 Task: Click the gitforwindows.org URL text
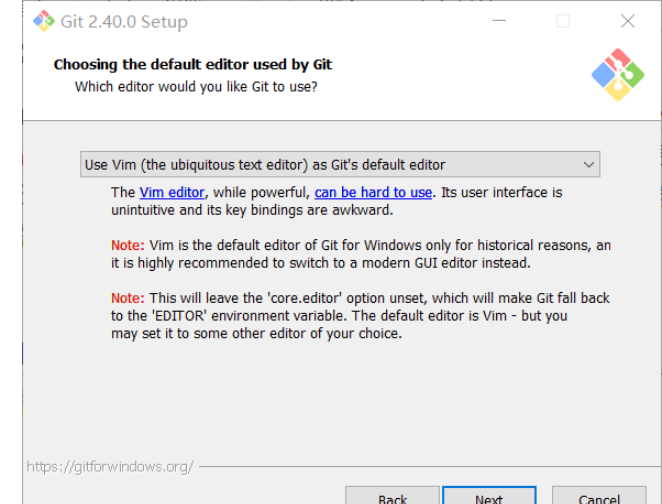[109, 466]
